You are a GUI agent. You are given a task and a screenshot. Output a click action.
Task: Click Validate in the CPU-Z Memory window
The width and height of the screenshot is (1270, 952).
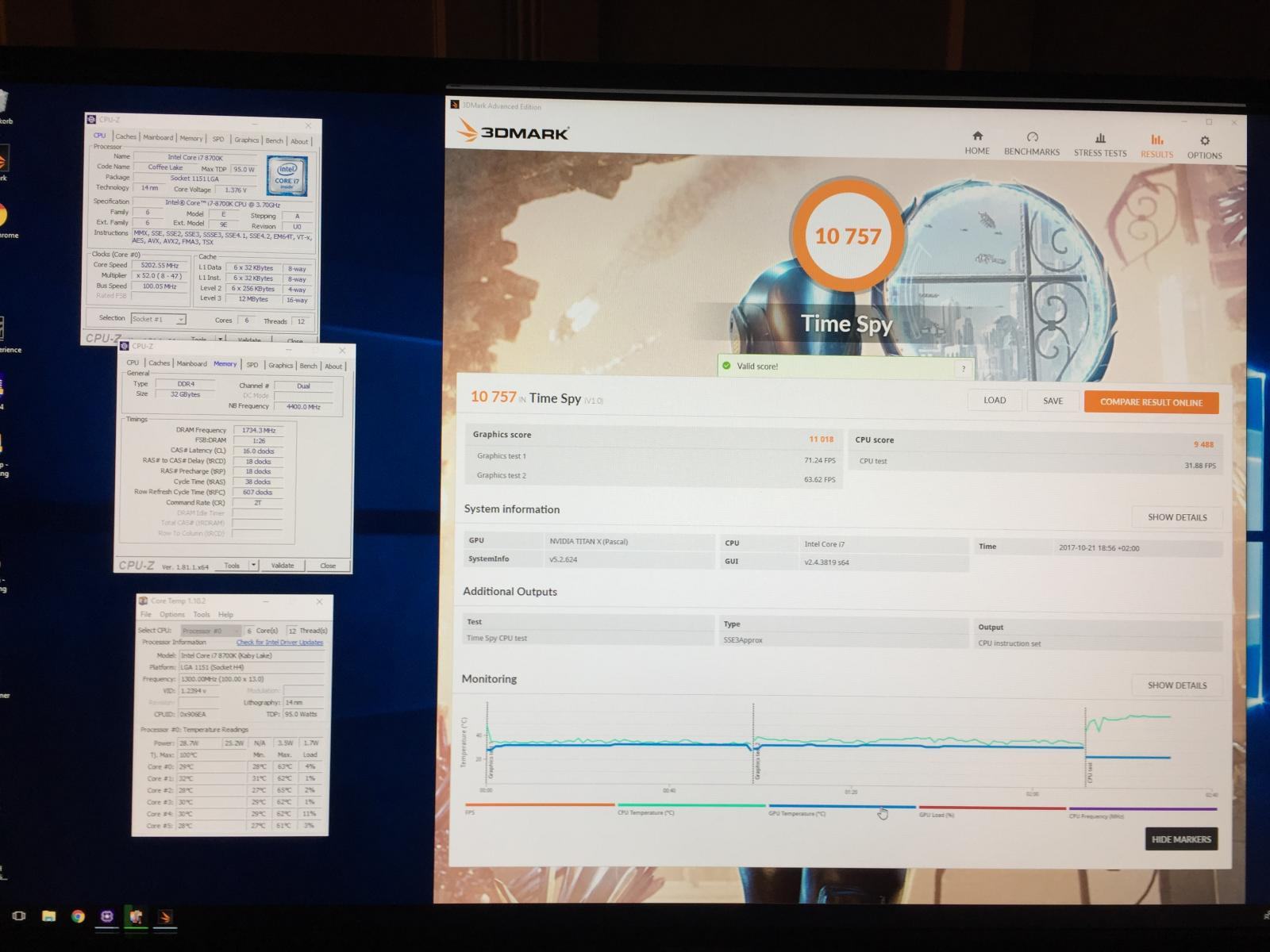coord(283,566)
